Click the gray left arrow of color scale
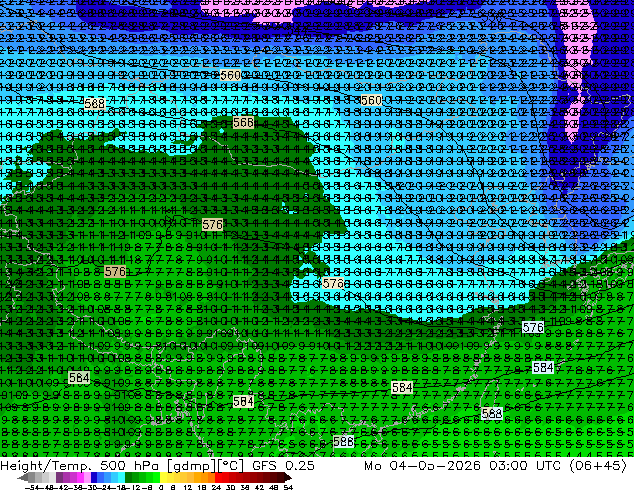Screen dimensions: 634x490 click(x=22, y=477)
